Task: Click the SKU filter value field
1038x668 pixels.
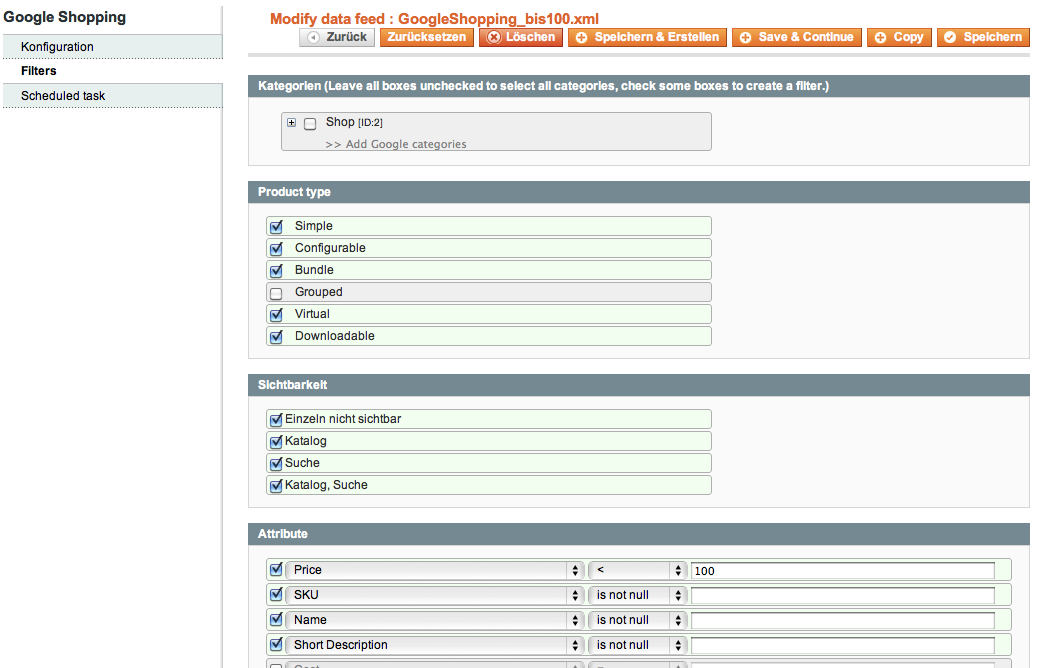Action: (843, 596)
